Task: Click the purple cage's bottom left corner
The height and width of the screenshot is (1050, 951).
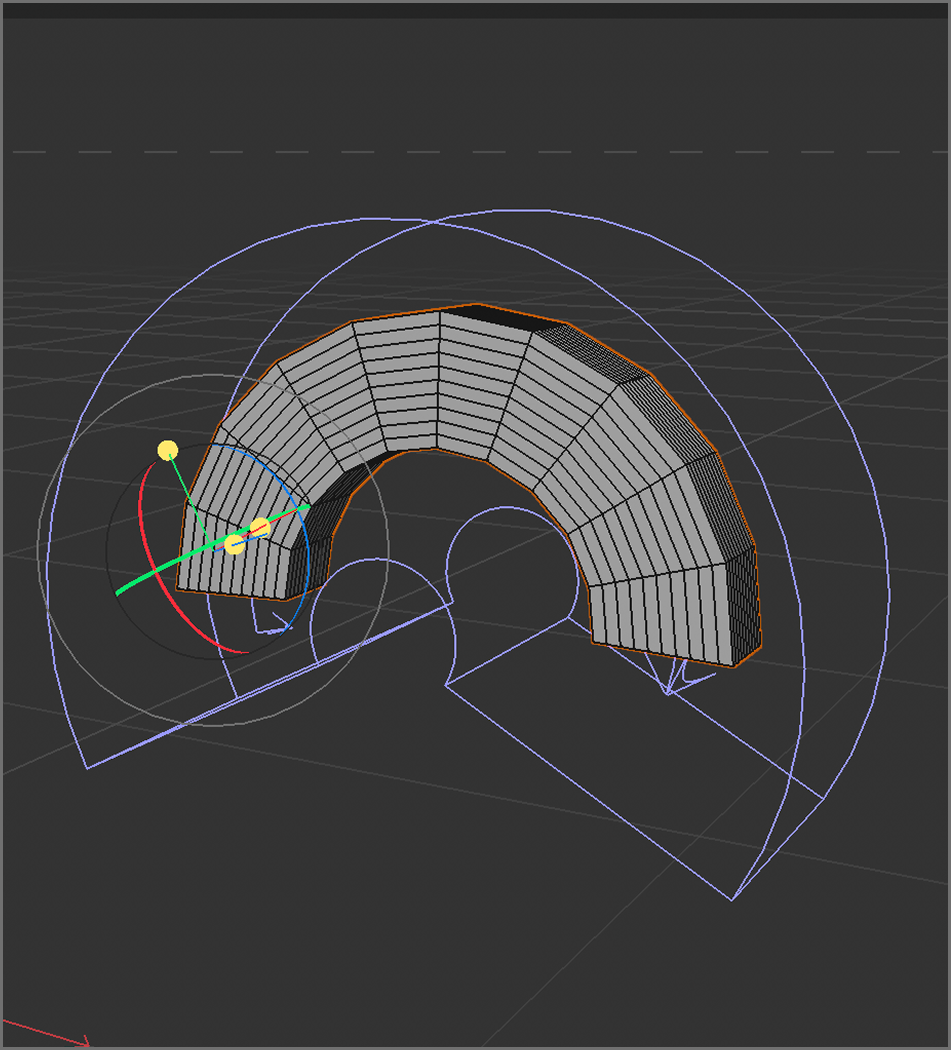Action: coord(88,768)
